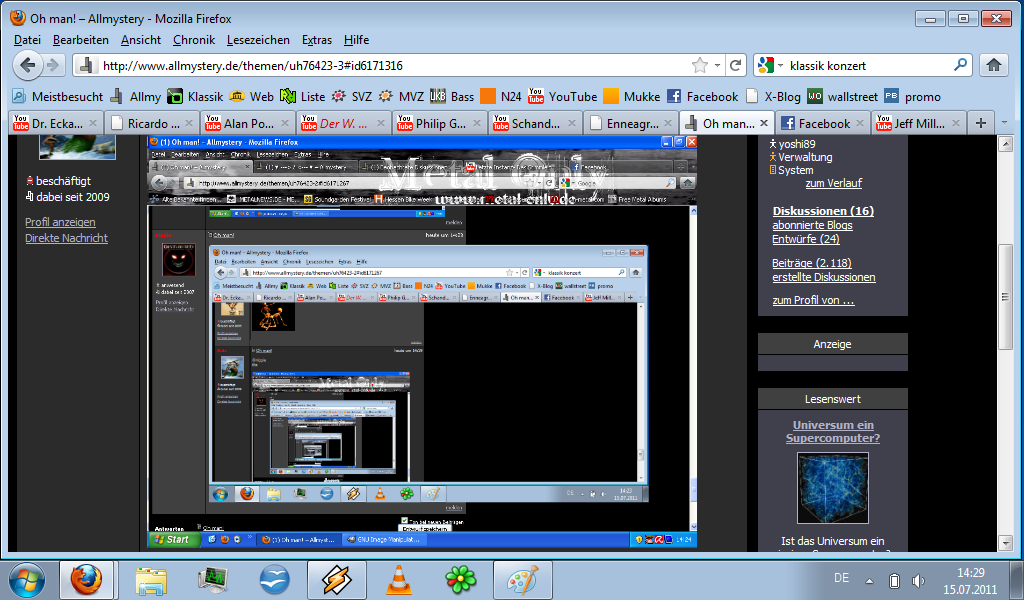Switch to the Philip G... tab
The height and width of the screenshot is (600, 1024).
point(437,124)
